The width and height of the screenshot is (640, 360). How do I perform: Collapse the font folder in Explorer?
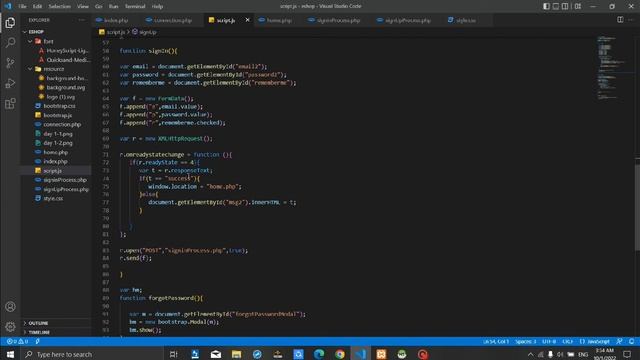[x=56, y=41]
